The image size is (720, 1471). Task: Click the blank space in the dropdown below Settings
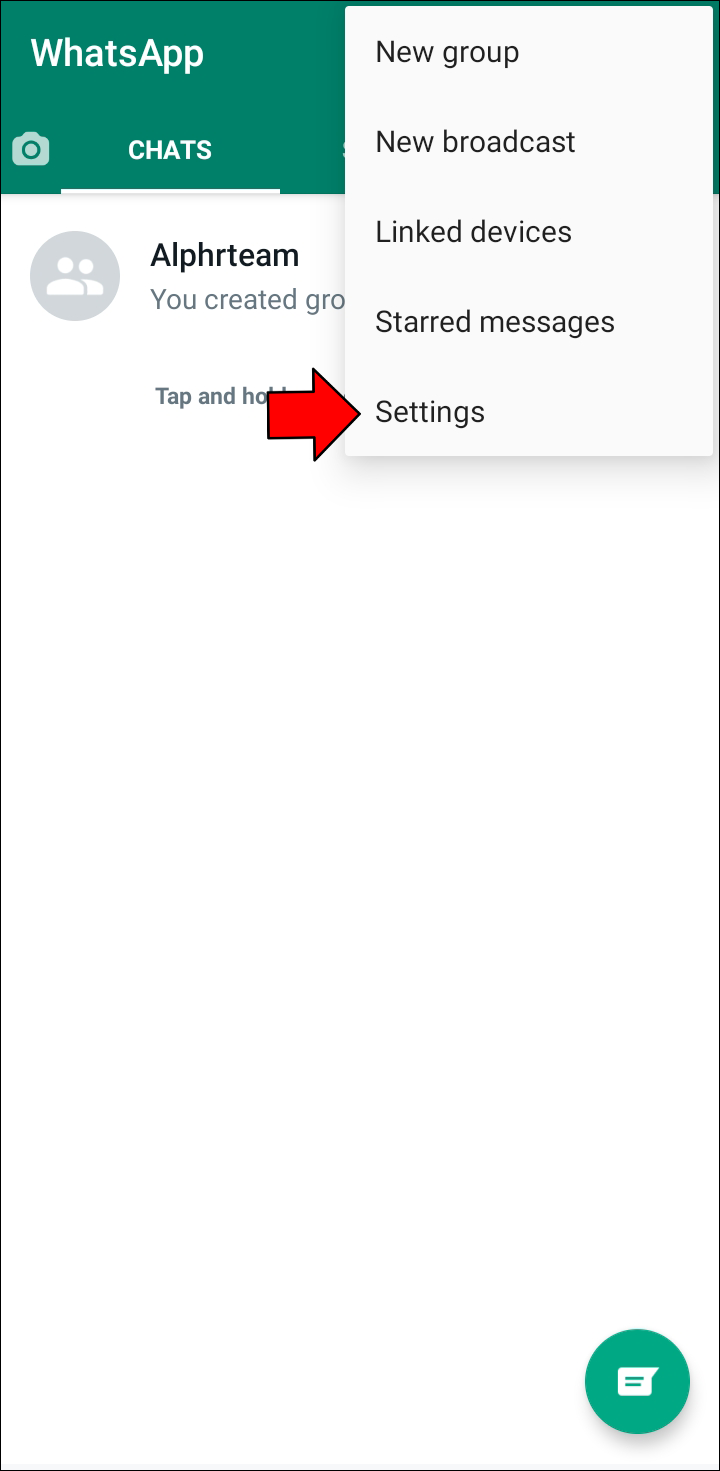tap(529, 448)
